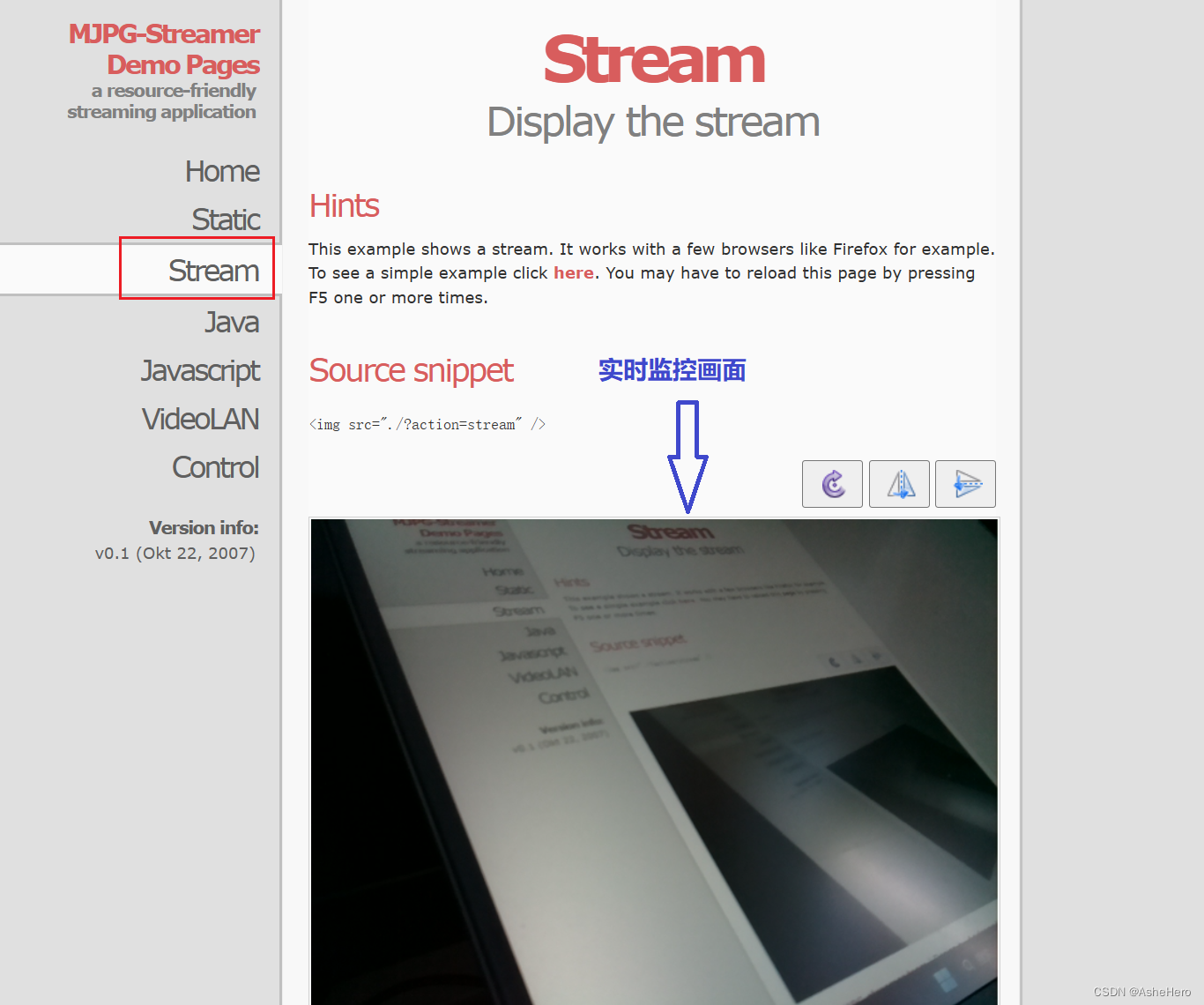Click the version text v0.1 (Okt 22, 2007)
Image resolution: width=1204 pixels, height=1005 pixels.
point(175,554)
